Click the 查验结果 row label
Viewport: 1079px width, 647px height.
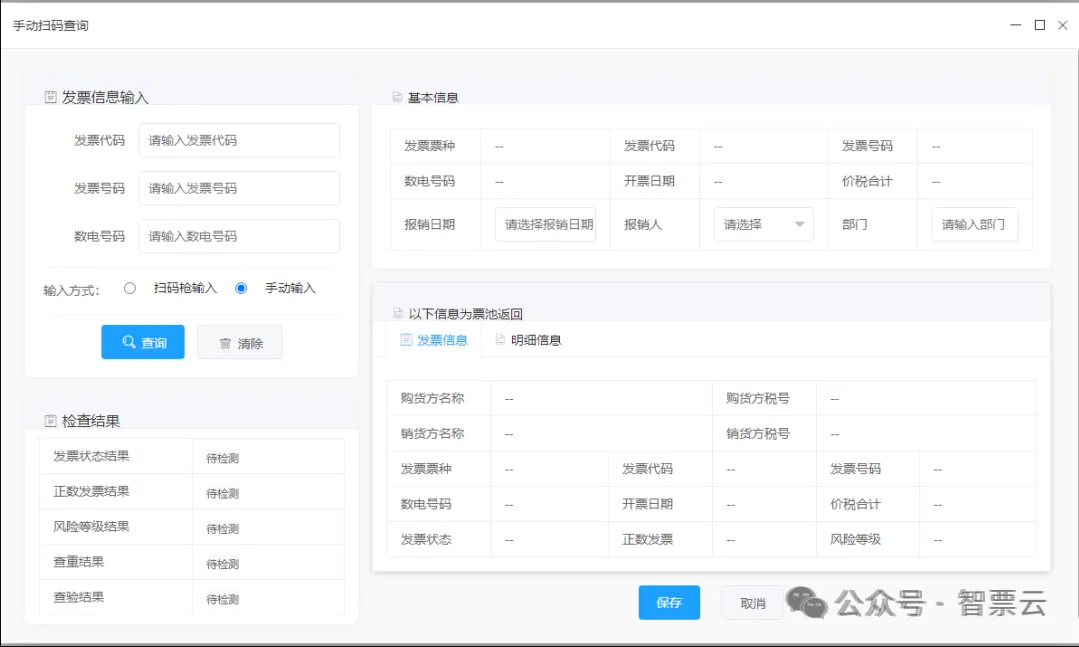(x=78, y=597)
